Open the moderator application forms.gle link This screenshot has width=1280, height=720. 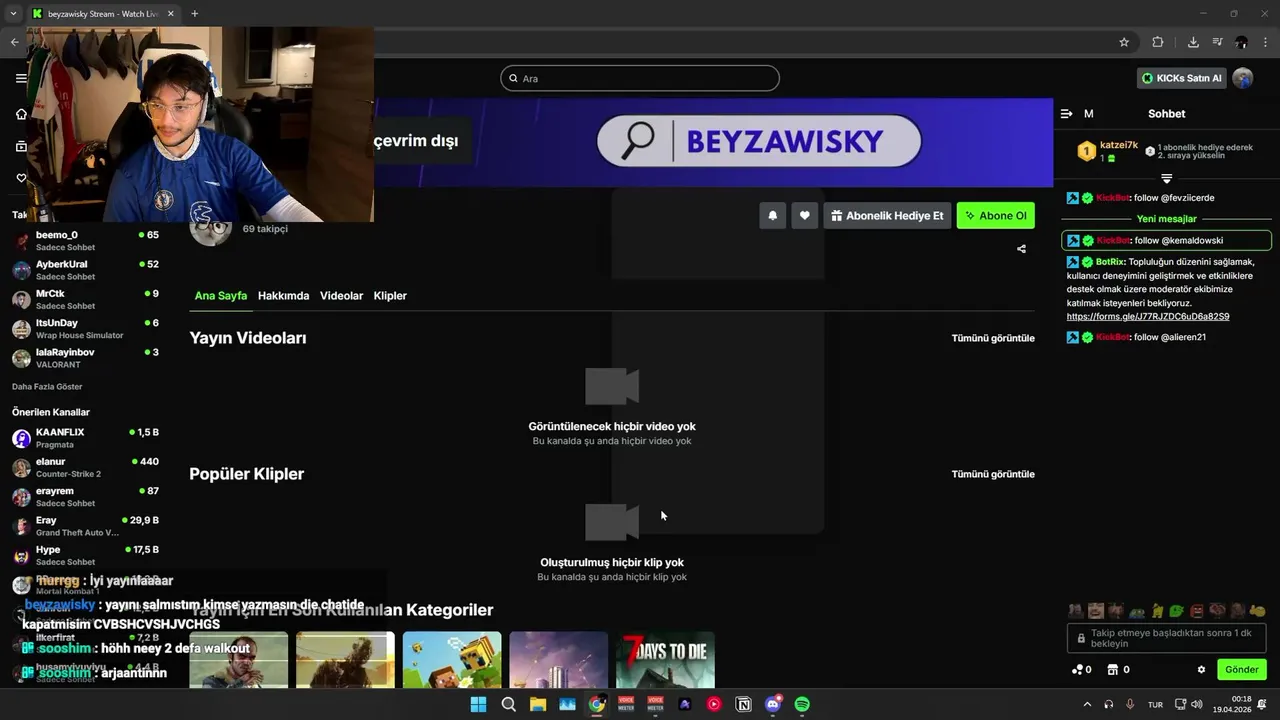coord(1148,316)
